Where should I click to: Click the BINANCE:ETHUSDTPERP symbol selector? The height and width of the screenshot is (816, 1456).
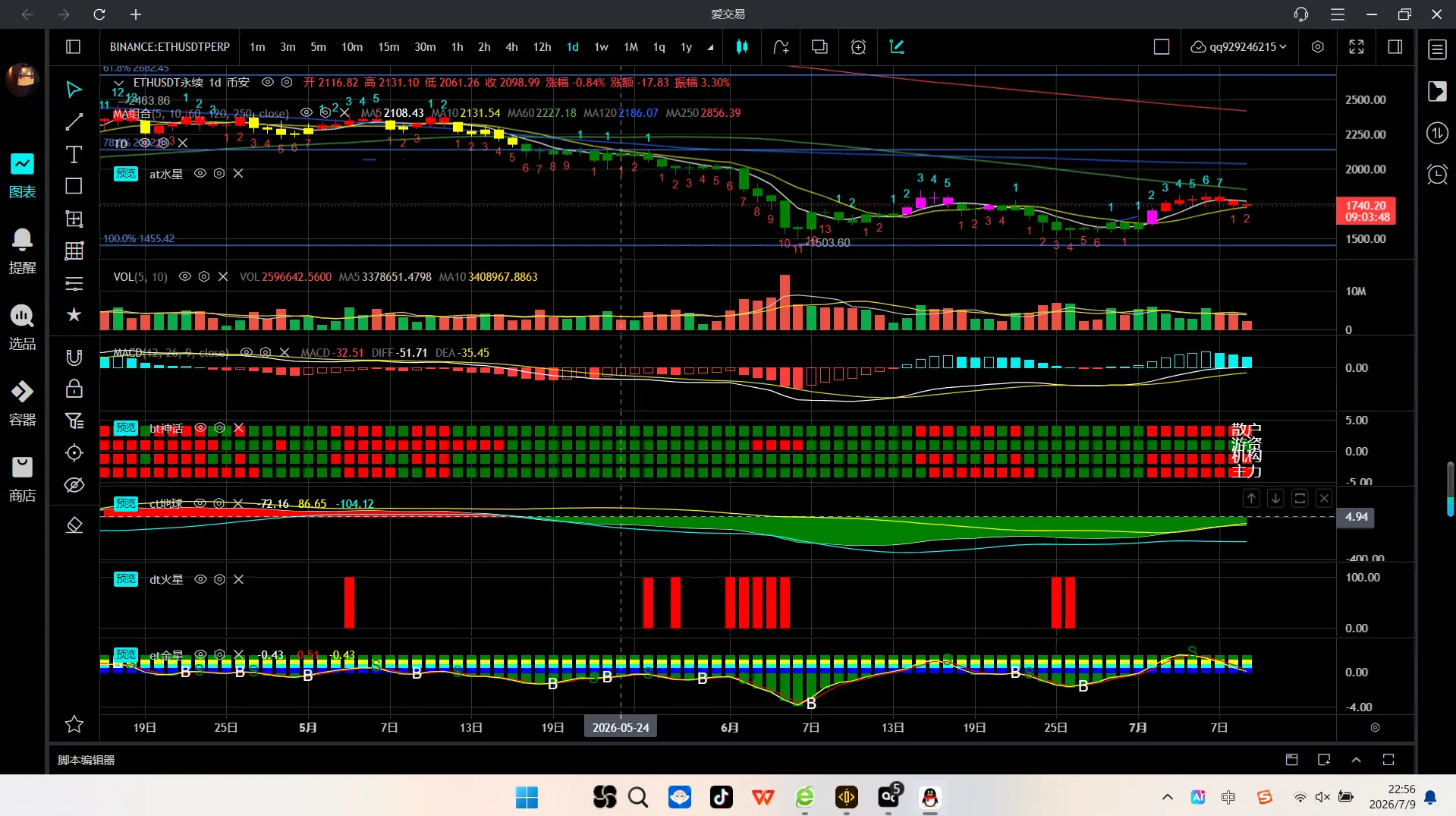pos(170,47)
